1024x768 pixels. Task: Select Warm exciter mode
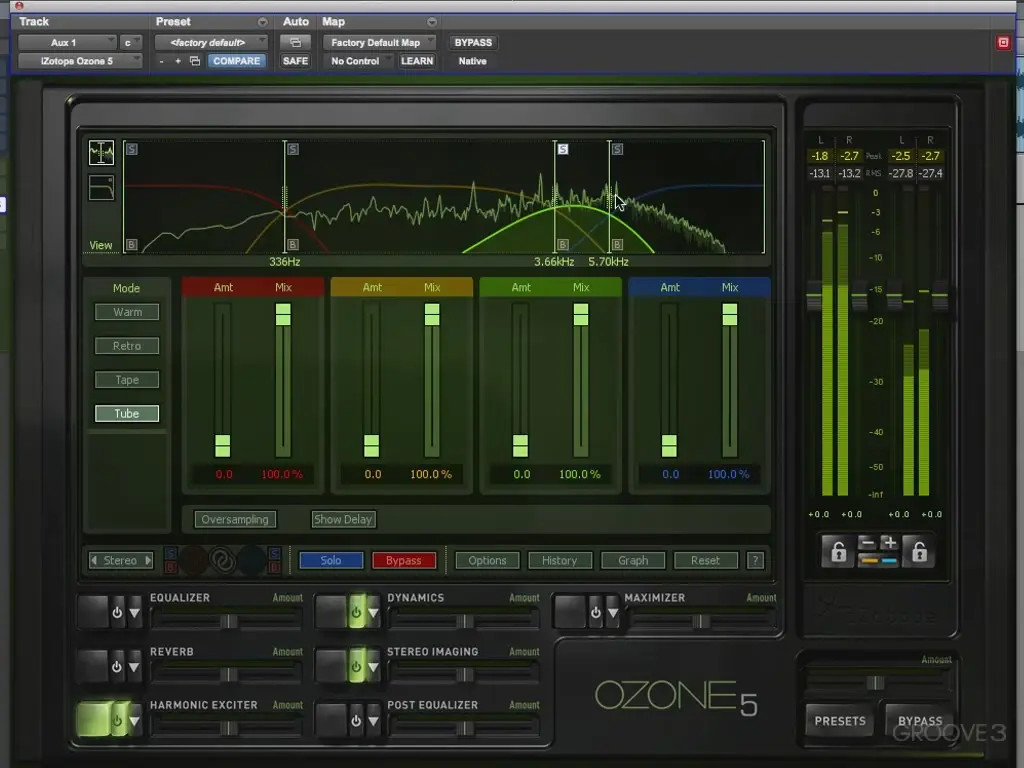click(127, 312)
